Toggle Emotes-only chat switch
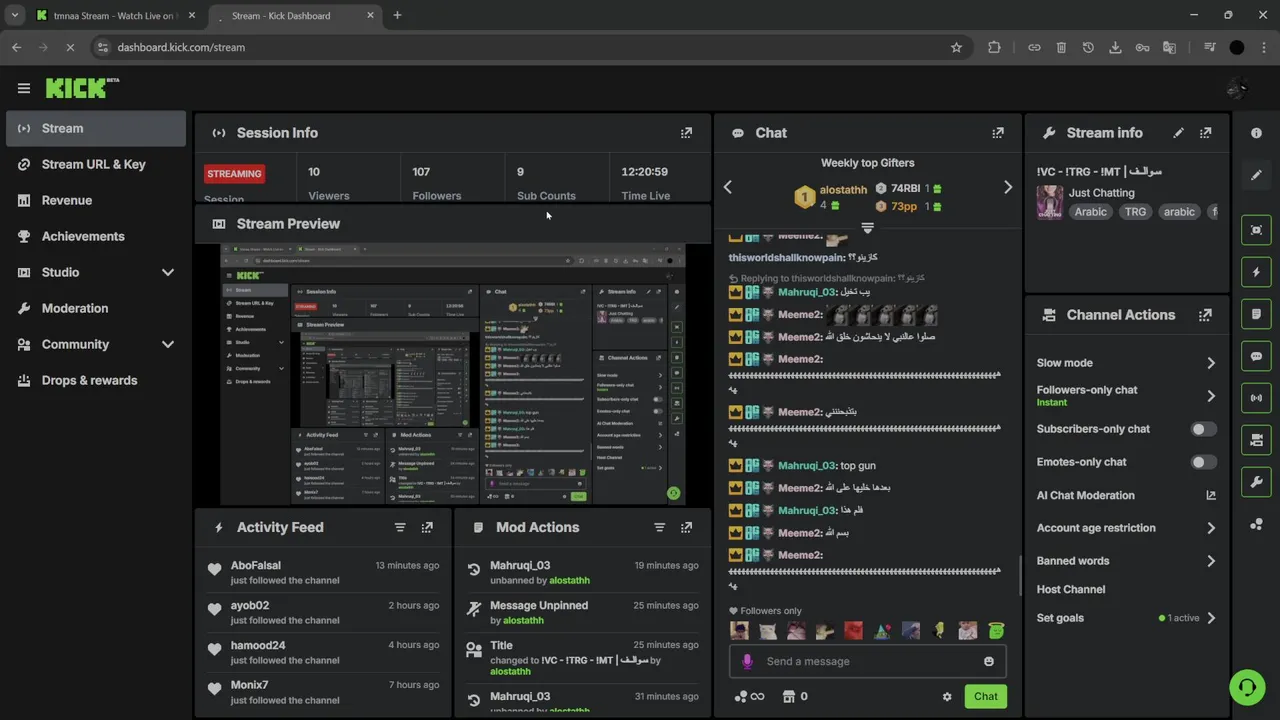 tap(1204, 462)
